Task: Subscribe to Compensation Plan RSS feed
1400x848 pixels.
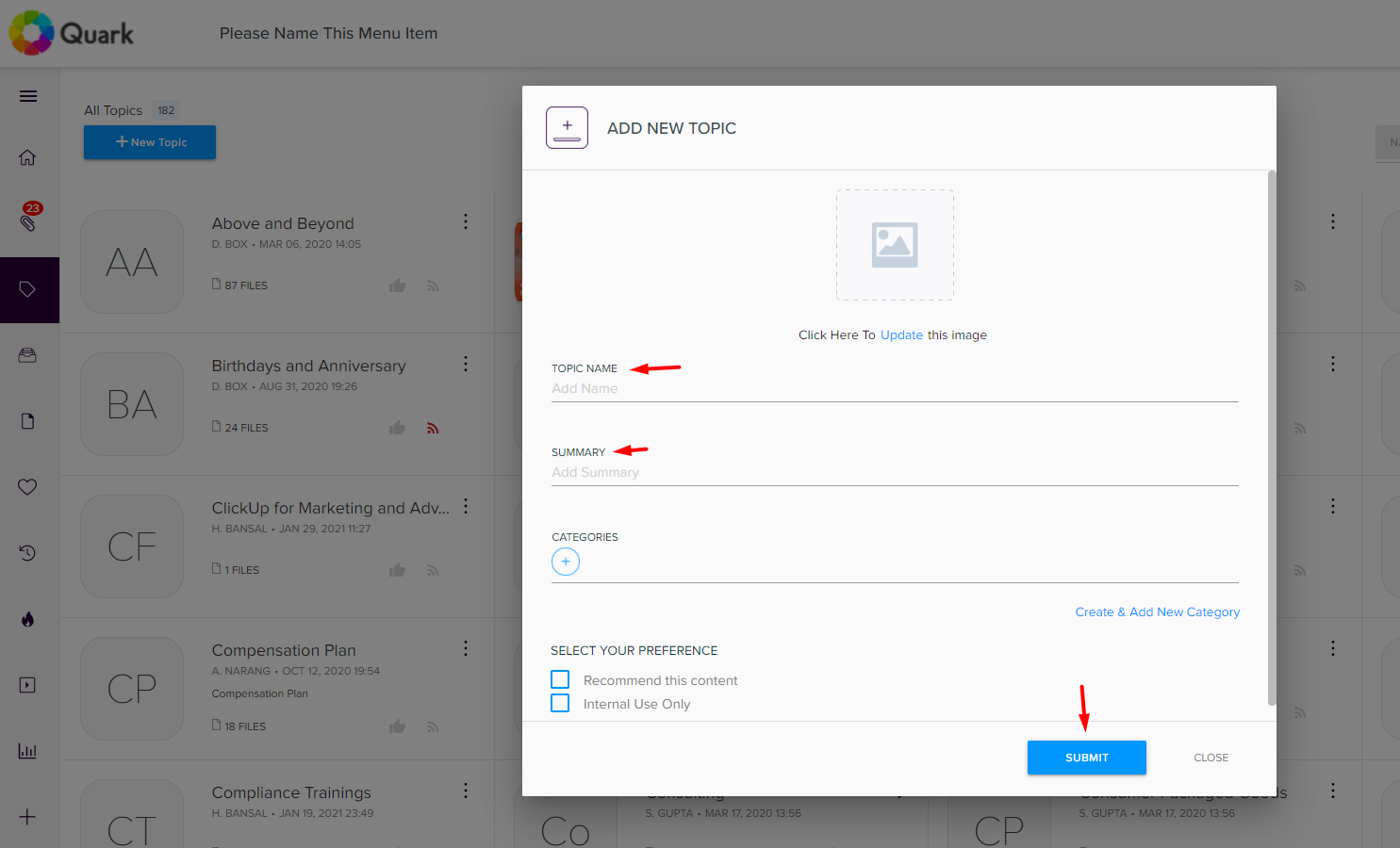Action: point(433,726)
